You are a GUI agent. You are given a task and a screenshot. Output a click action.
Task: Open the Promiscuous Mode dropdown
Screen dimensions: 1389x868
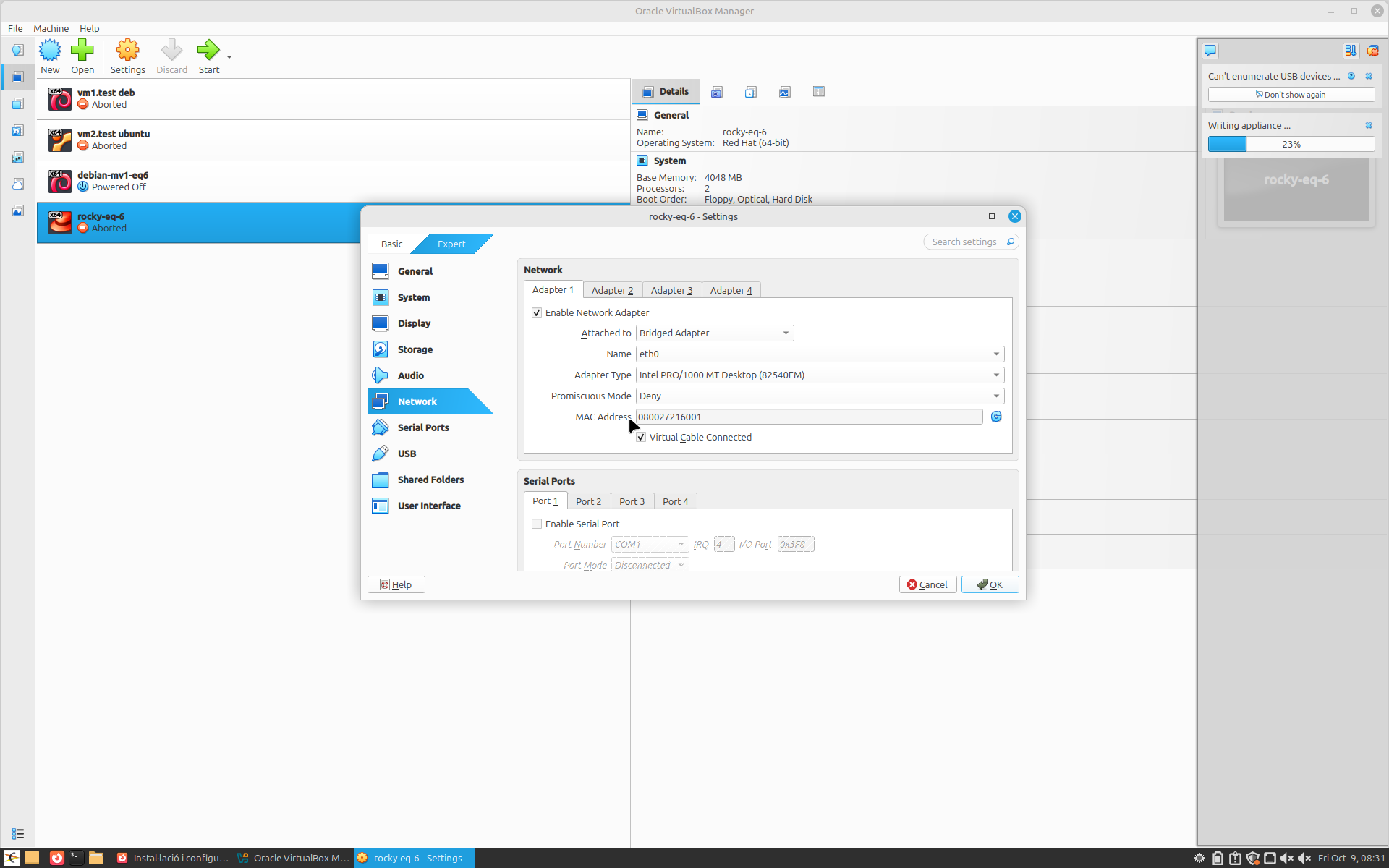(820, 396)
